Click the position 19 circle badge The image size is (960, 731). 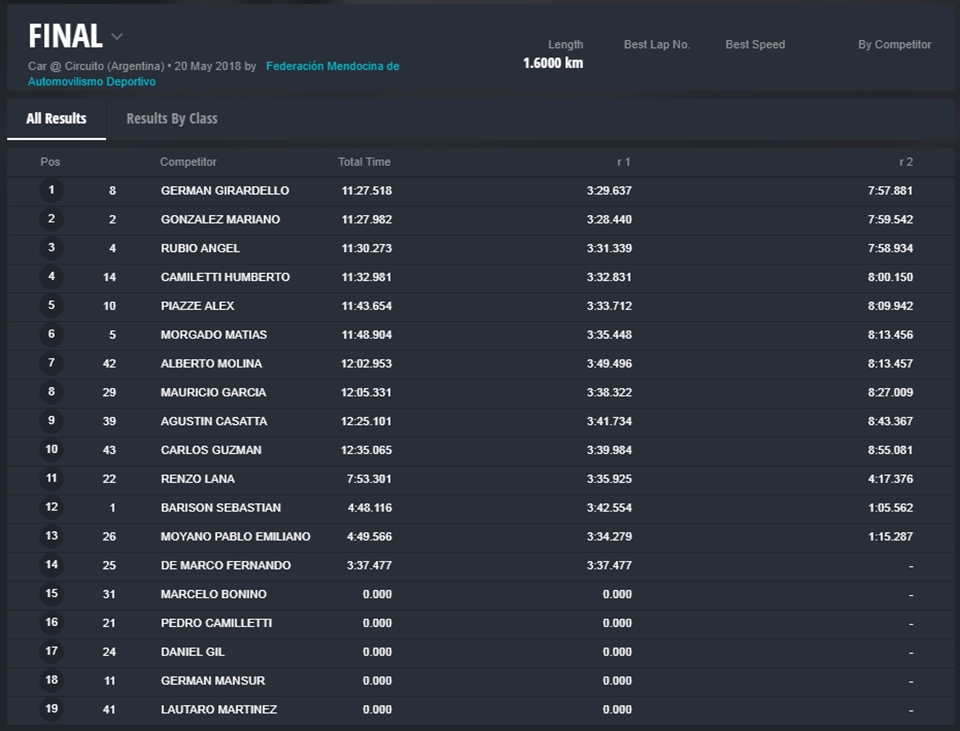51,709
